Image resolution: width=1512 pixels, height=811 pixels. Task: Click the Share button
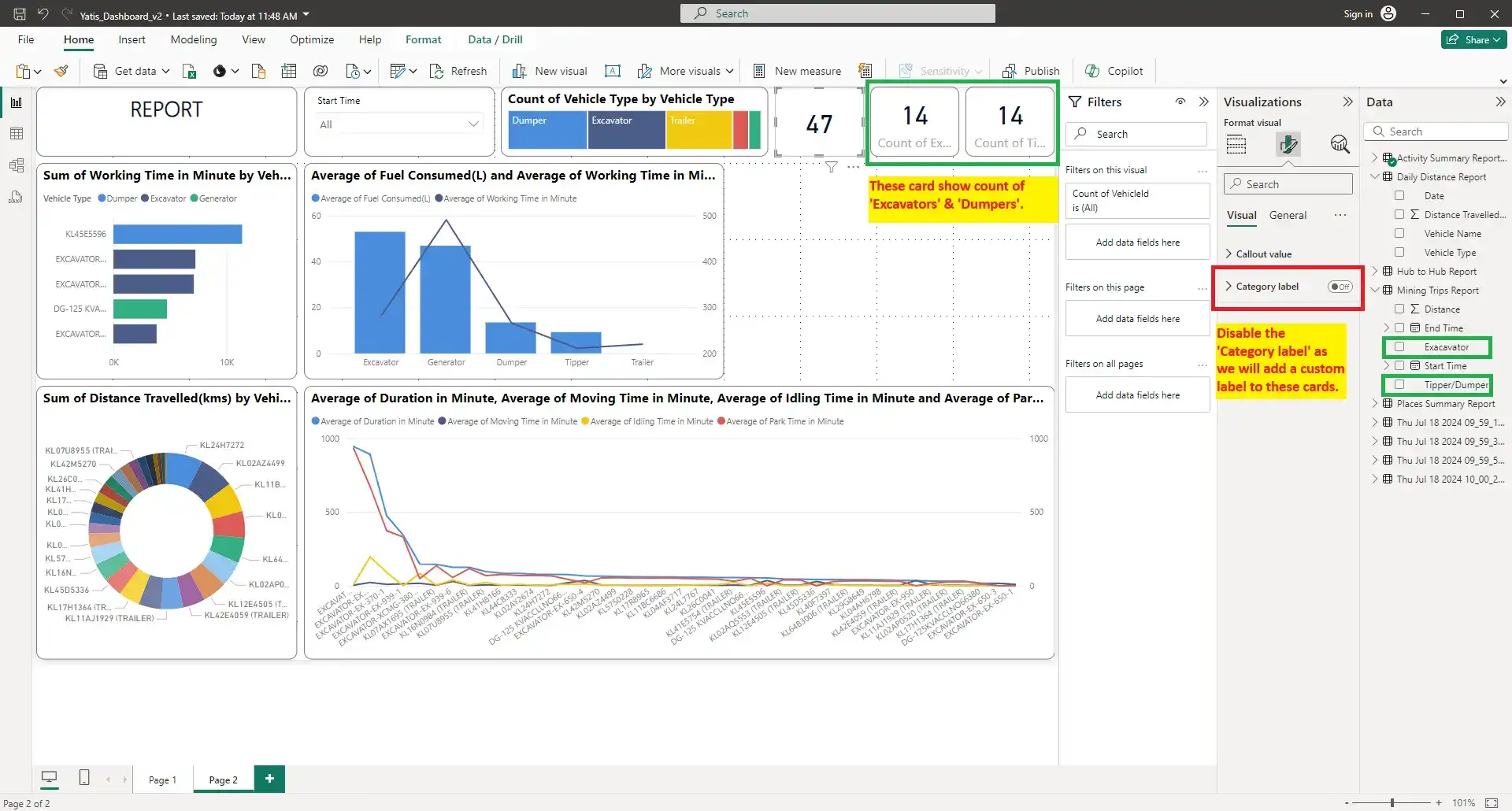tap(1474, 39)
